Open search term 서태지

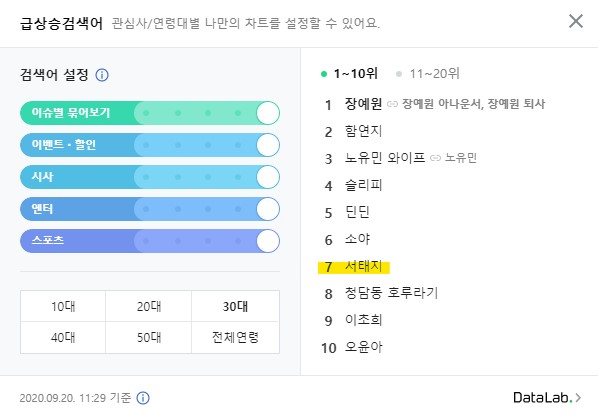coord(363,266)
